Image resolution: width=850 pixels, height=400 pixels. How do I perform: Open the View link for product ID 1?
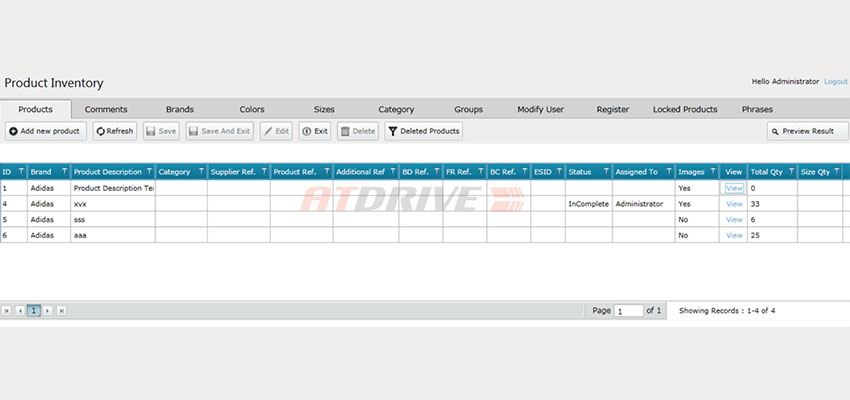click(x=734, y=188)
